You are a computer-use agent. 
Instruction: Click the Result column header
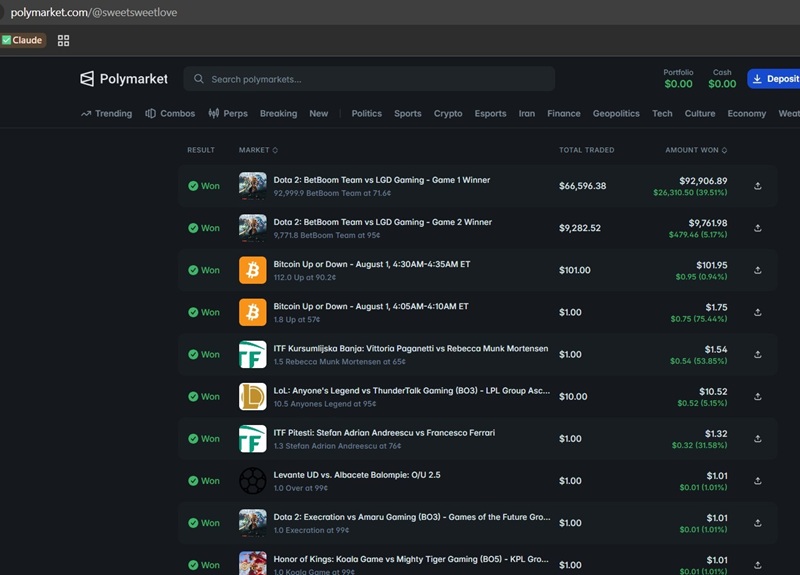(x=201, y=150)
